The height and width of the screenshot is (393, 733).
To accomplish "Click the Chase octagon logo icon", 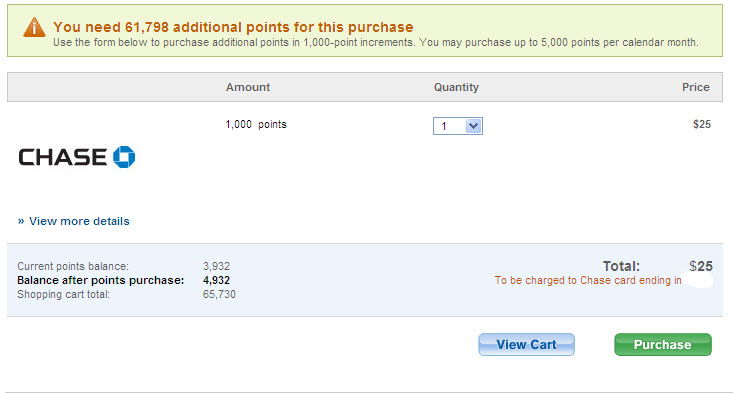I will point(124,157).
